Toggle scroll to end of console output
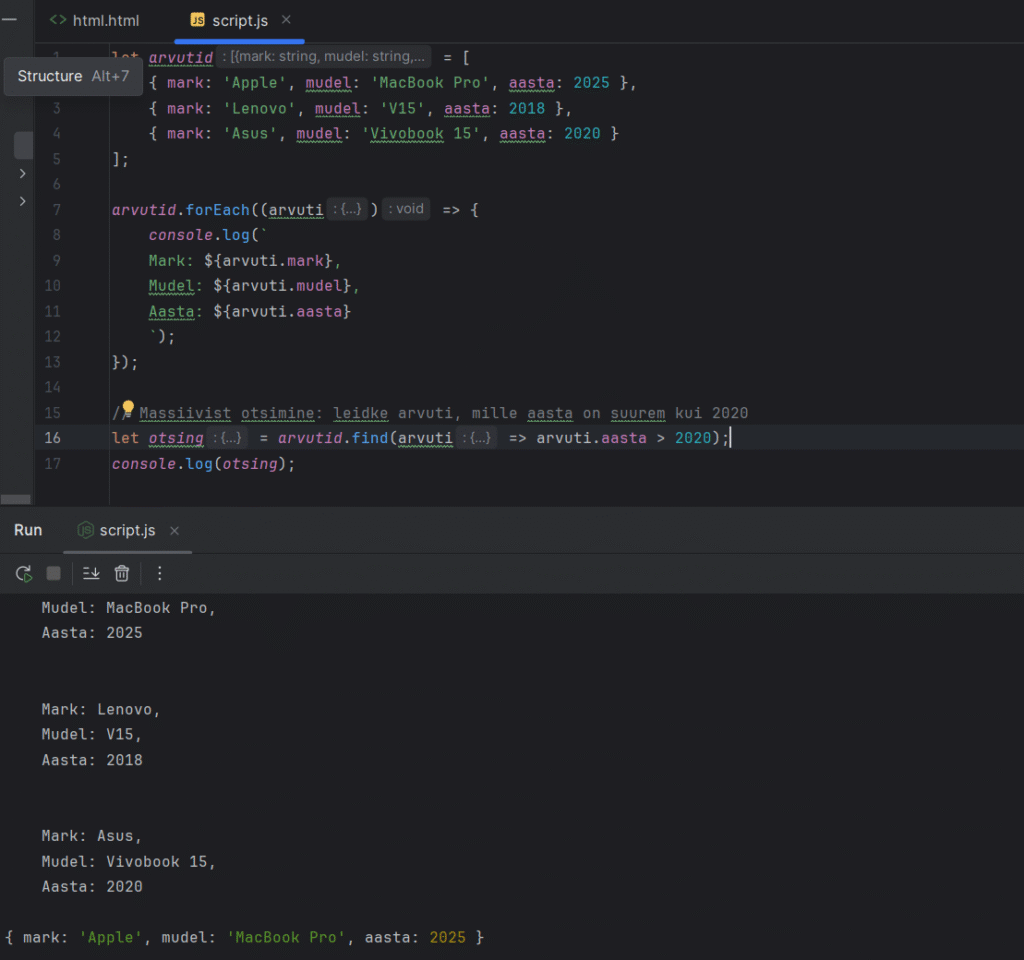Viewport: 1024px width, 960px height. [x=91, y=573]
